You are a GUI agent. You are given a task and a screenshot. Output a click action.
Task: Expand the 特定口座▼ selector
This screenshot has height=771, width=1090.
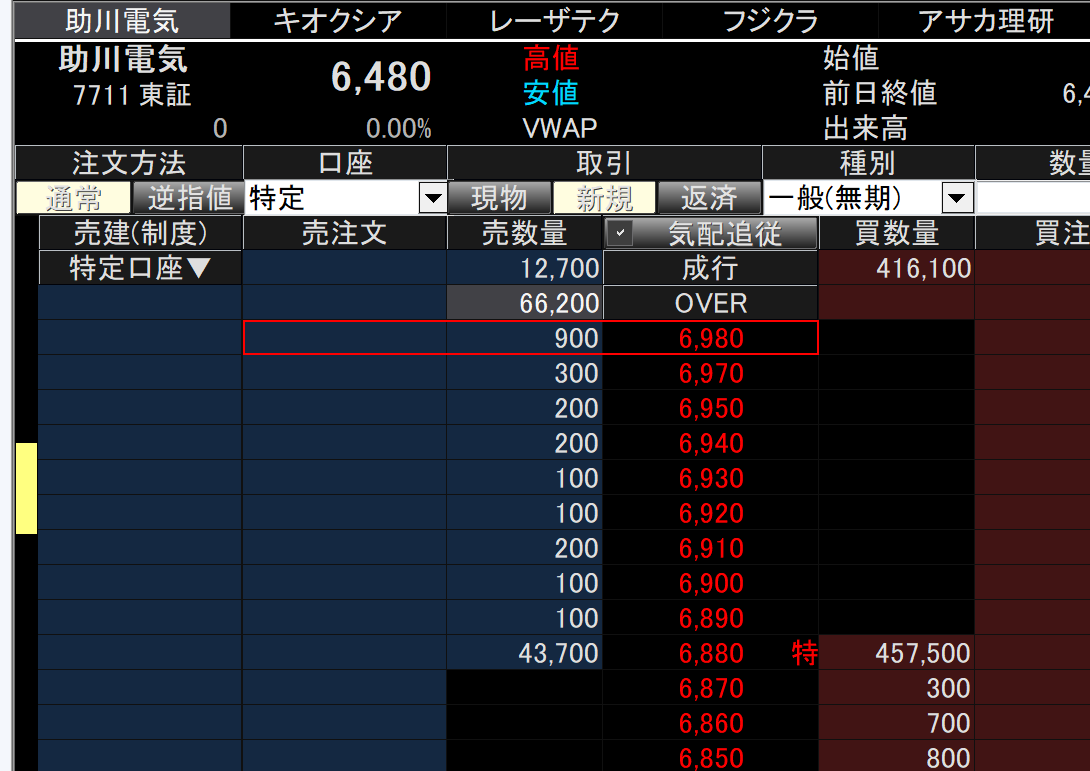tap(140, 268)
